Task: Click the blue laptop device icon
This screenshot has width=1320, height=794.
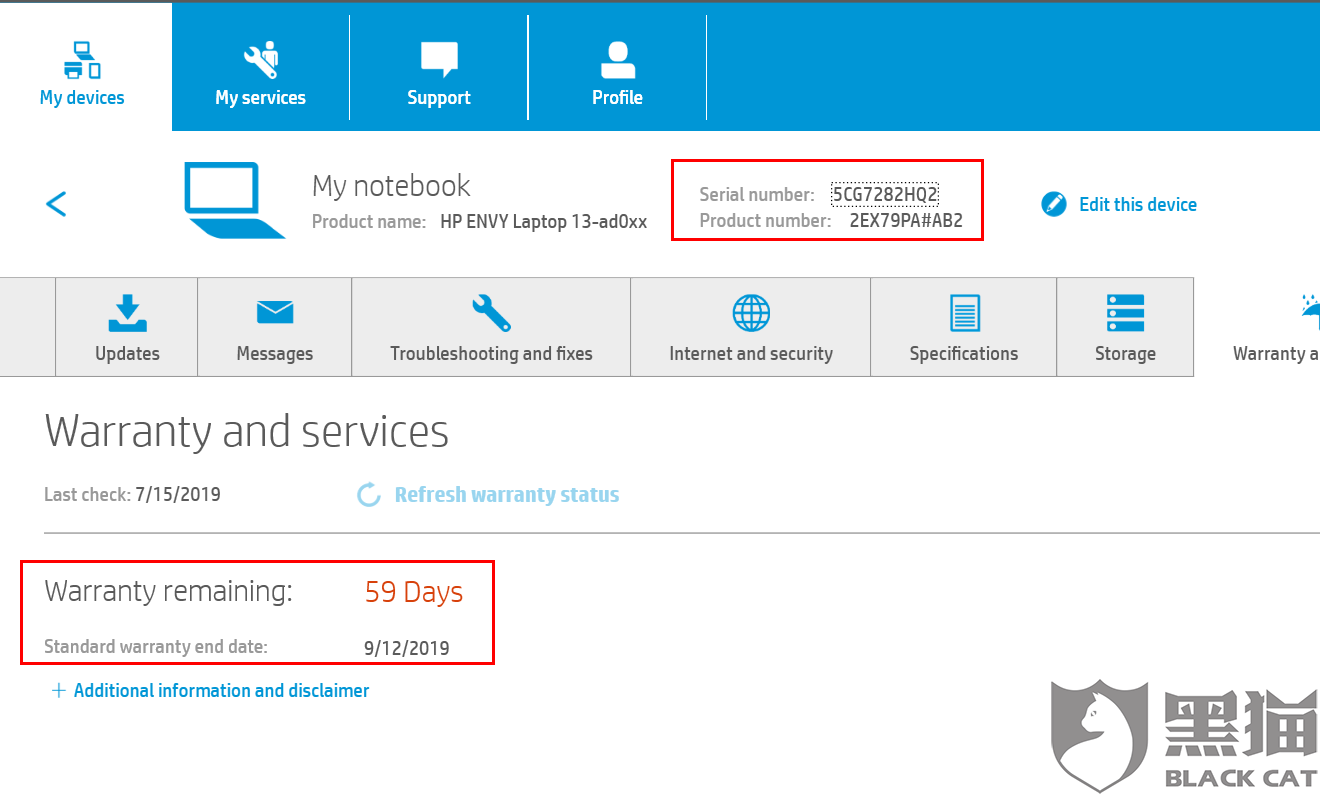Action: tap(235, 200)
